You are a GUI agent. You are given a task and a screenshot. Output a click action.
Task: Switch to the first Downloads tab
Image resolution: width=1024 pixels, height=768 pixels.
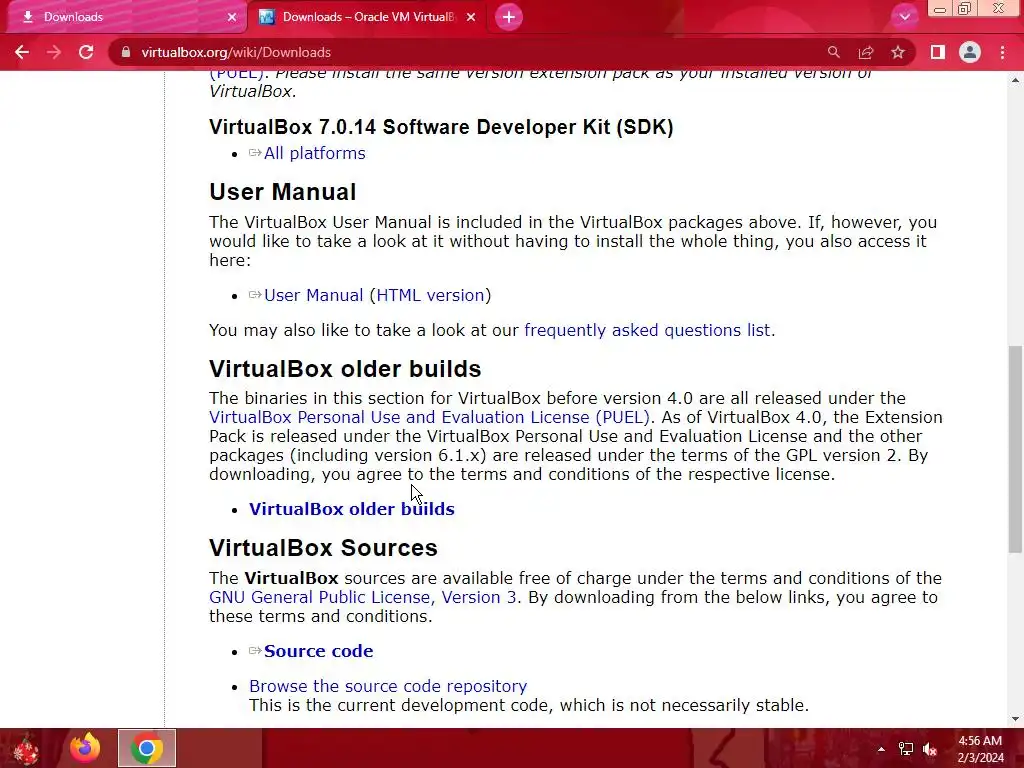coord(124,17)
